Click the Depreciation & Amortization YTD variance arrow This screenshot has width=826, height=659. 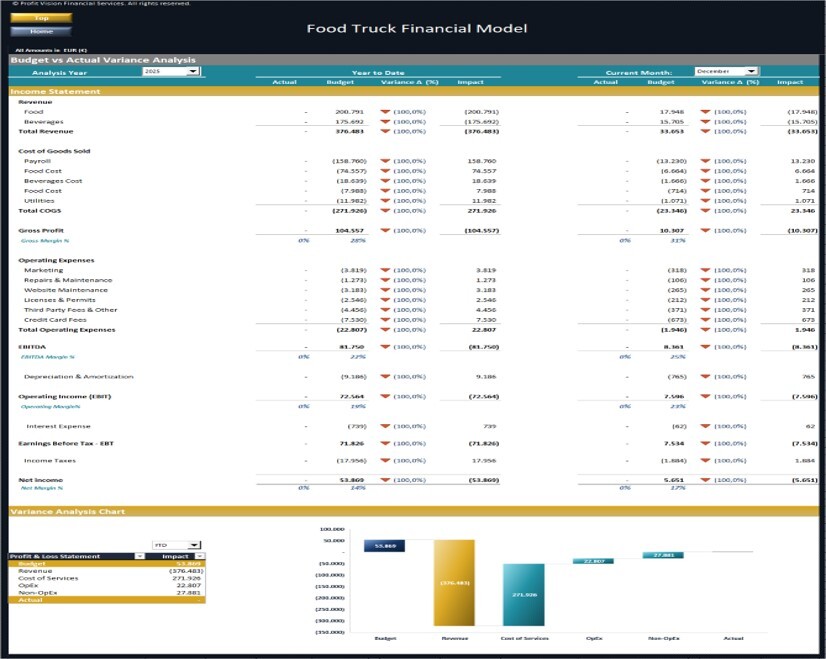(385, 377)
